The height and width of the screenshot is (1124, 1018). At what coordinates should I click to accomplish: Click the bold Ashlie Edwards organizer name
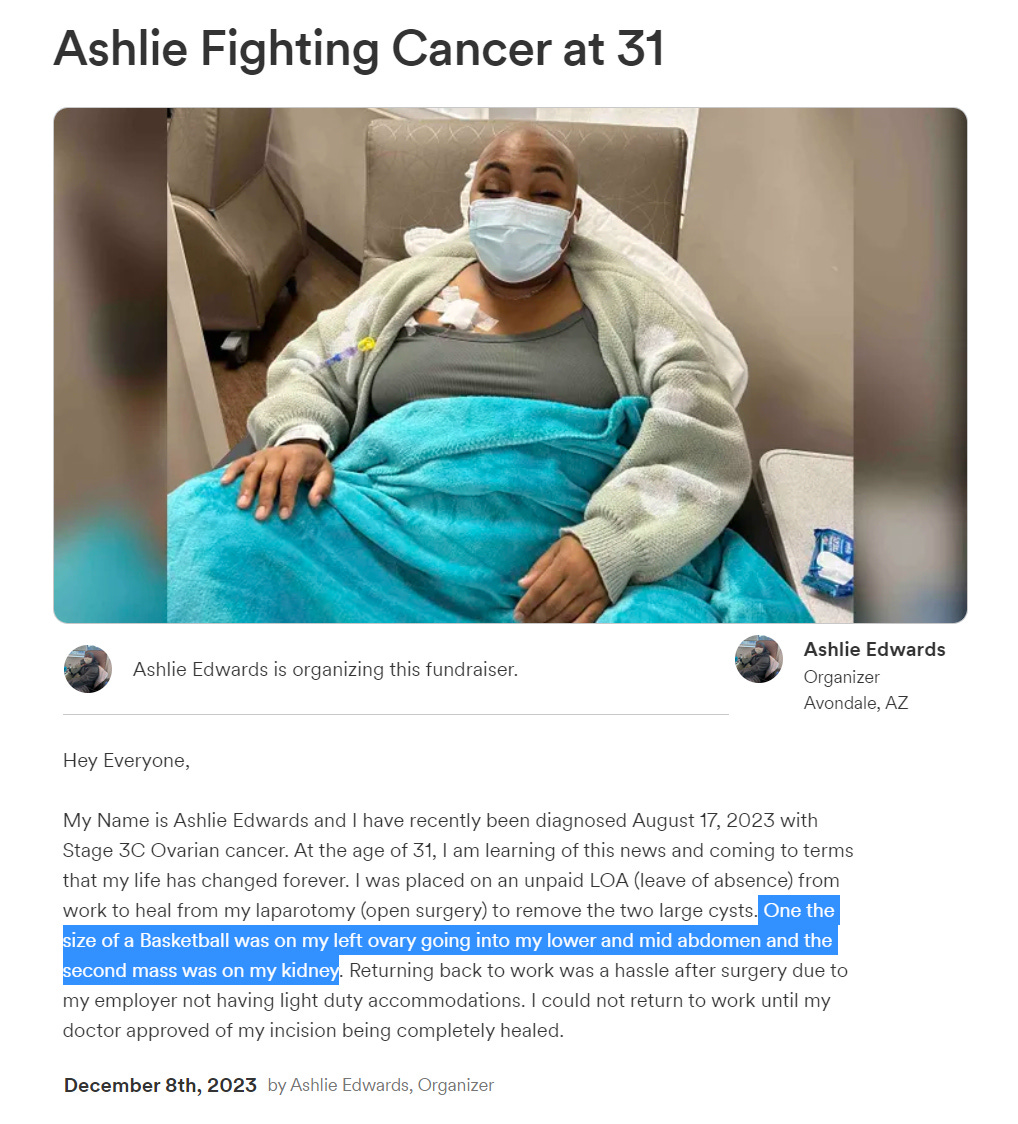click(x=874, y=649)
